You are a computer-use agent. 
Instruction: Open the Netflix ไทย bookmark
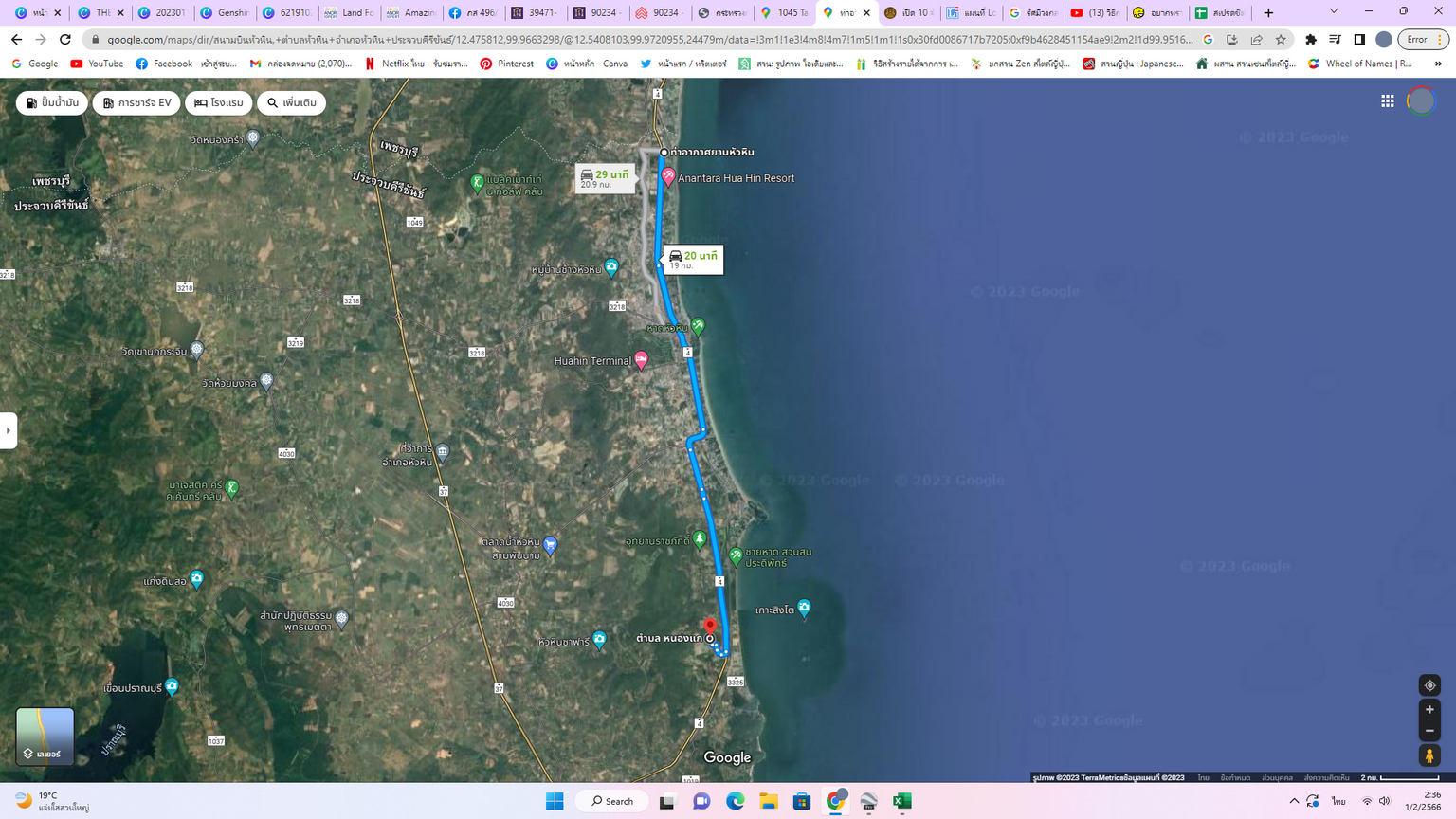point(416,64)
